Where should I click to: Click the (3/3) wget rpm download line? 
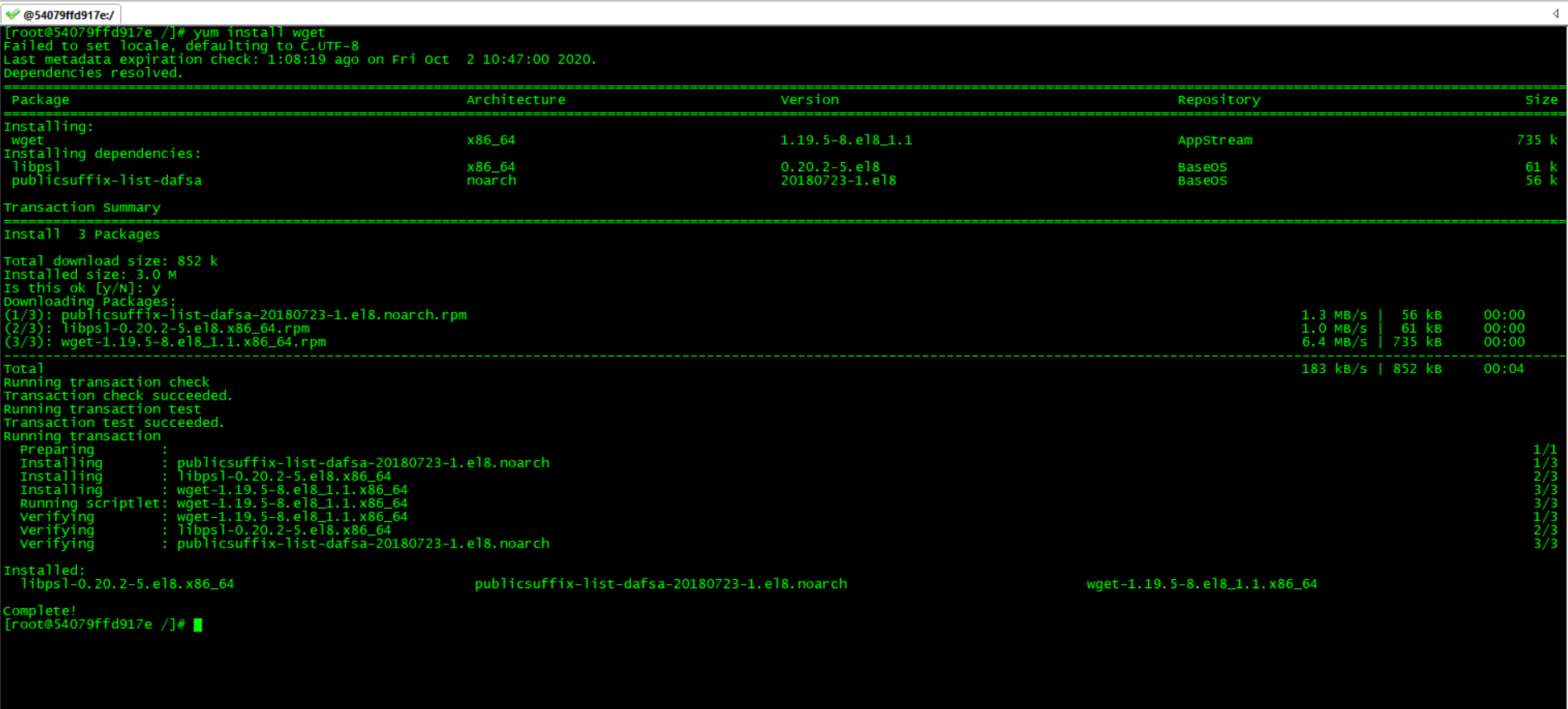pos(165,343)
